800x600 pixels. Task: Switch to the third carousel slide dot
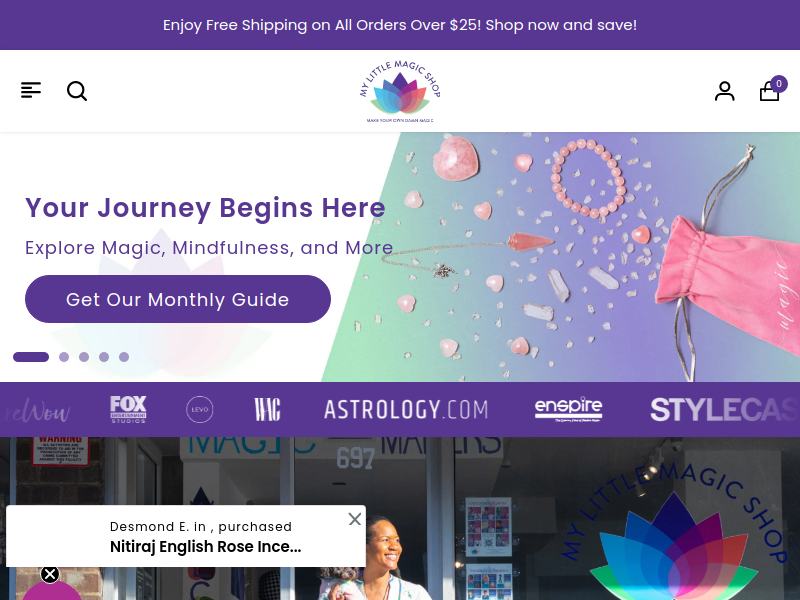pyautogui.click(x=84, y=357)
